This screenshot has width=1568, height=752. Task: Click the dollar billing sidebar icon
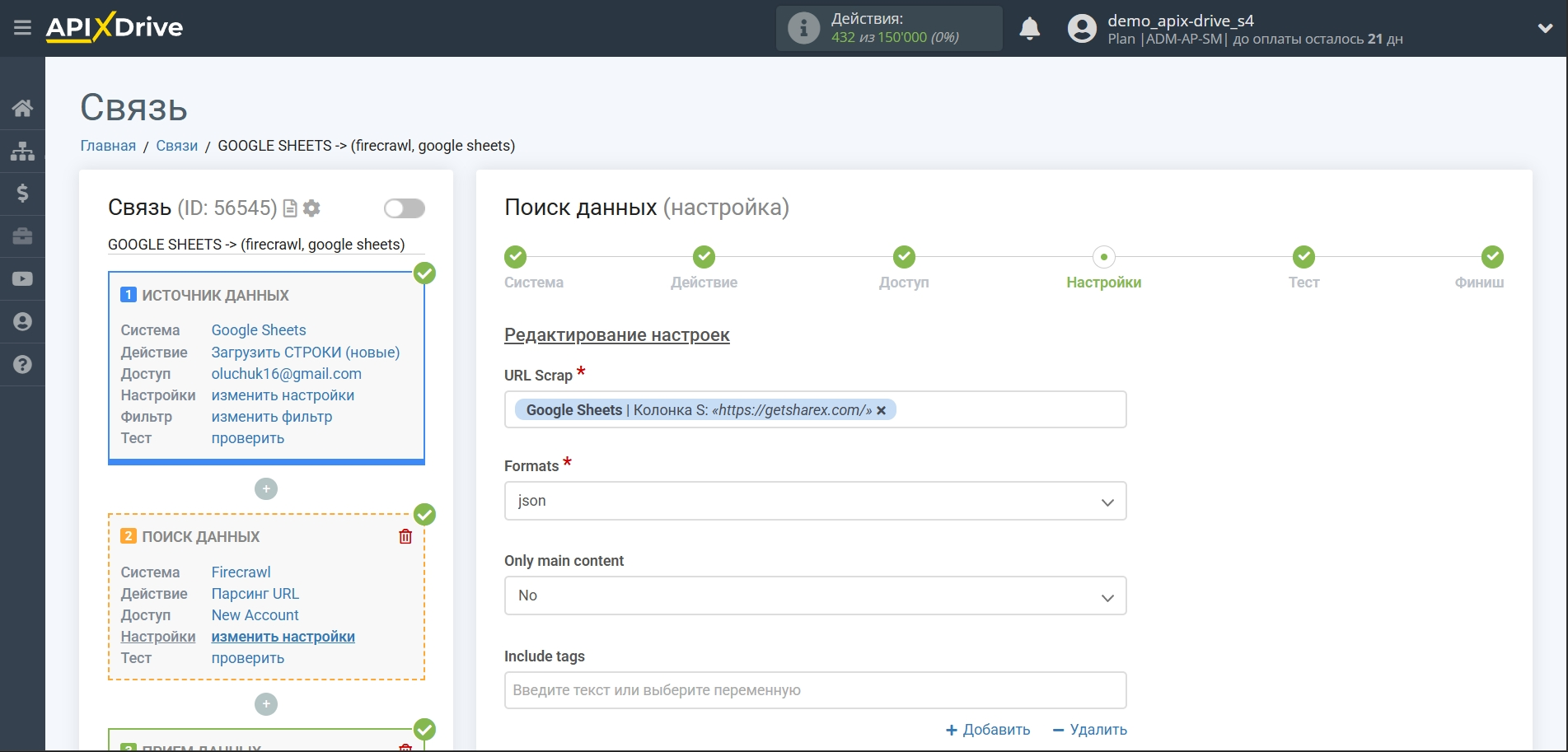tap(22, 194)
